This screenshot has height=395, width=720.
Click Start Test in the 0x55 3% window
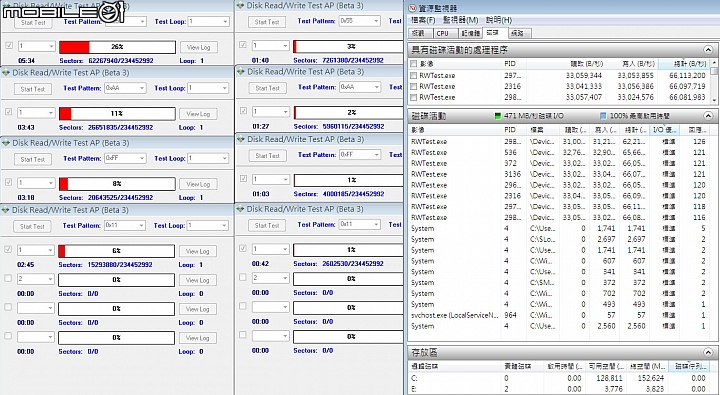tap(267, 22)
